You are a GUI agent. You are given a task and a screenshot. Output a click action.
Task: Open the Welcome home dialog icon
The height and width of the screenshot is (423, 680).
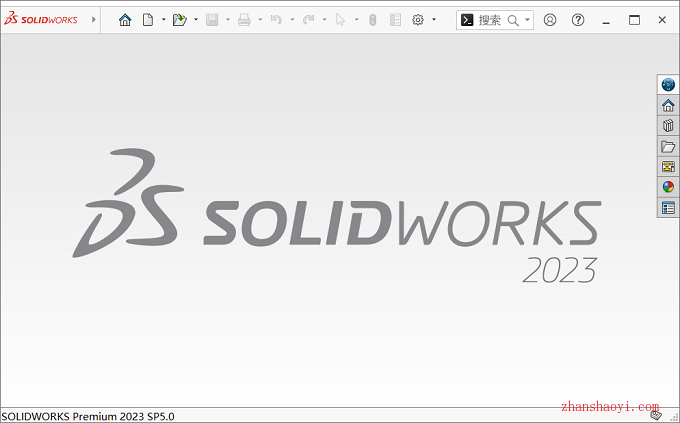(125, 20)
